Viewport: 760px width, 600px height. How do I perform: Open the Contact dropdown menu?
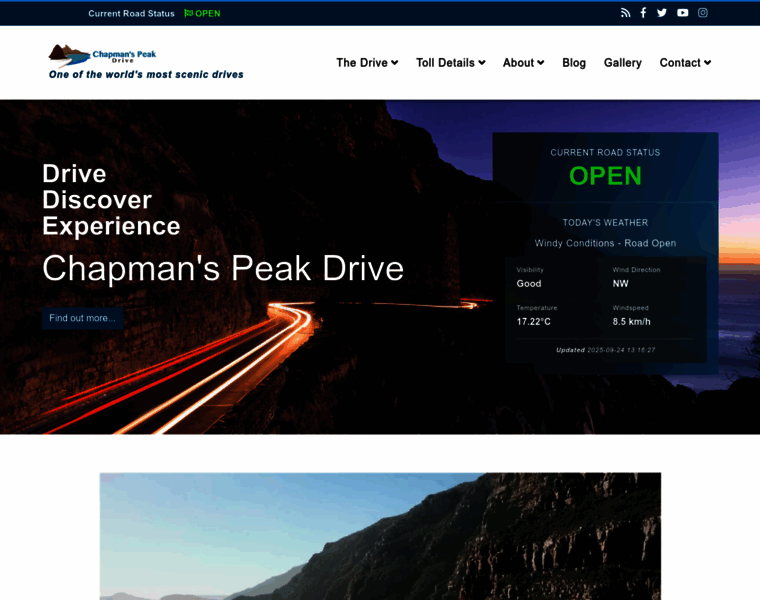[x=685, y=62]
